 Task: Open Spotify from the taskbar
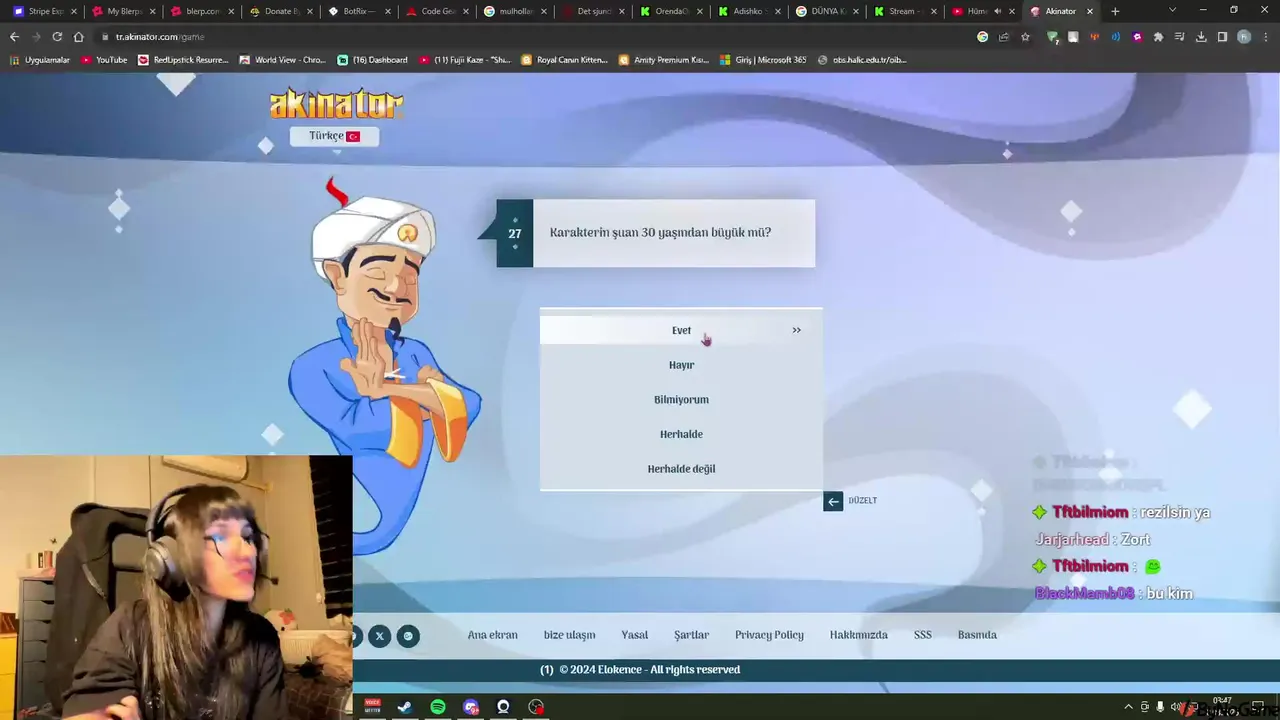438,707
